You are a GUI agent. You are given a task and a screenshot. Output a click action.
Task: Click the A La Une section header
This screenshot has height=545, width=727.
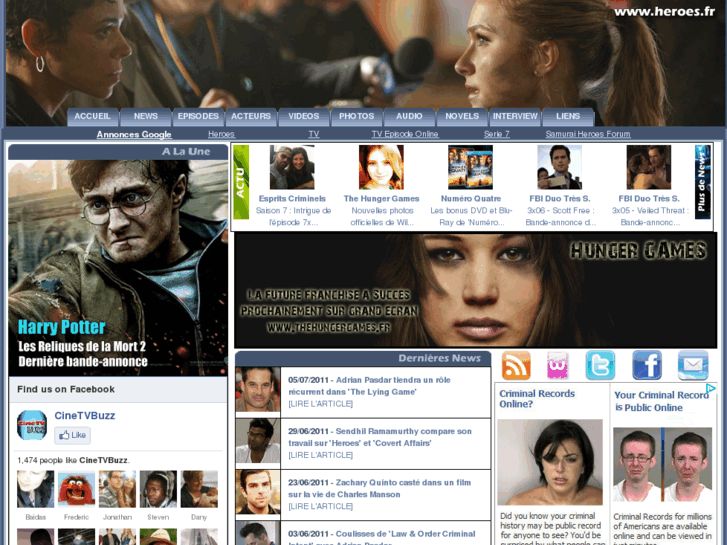click(118, 152)
